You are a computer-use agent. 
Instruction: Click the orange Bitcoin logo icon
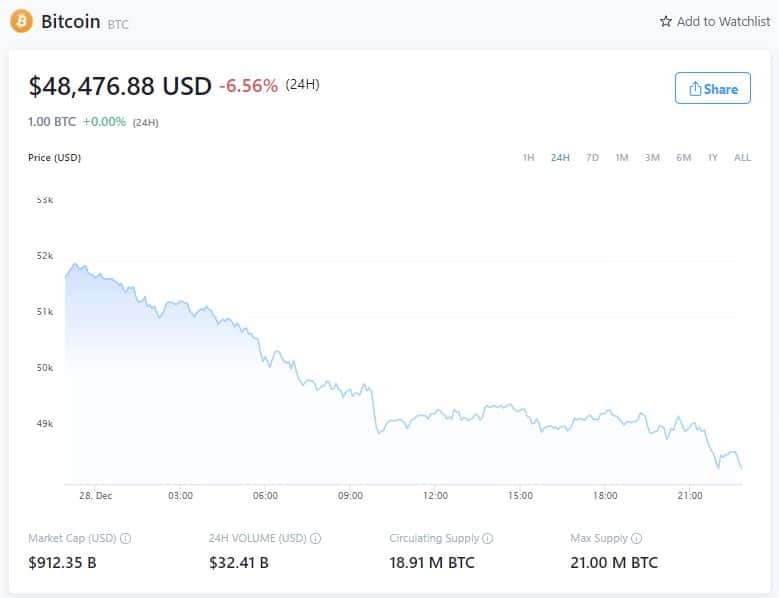[21, 21]
